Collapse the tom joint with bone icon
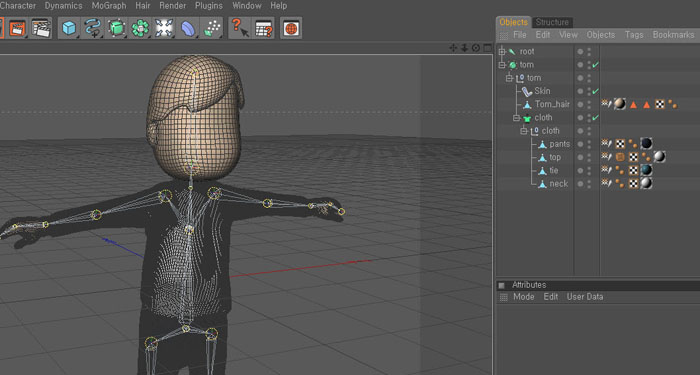 click(x=509, y=78)
